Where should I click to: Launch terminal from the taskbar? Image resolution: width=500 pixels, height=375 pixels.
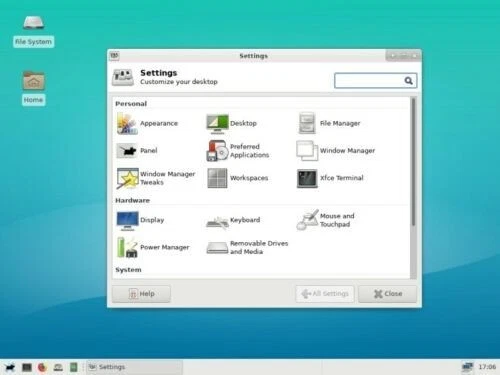[27, 367]
